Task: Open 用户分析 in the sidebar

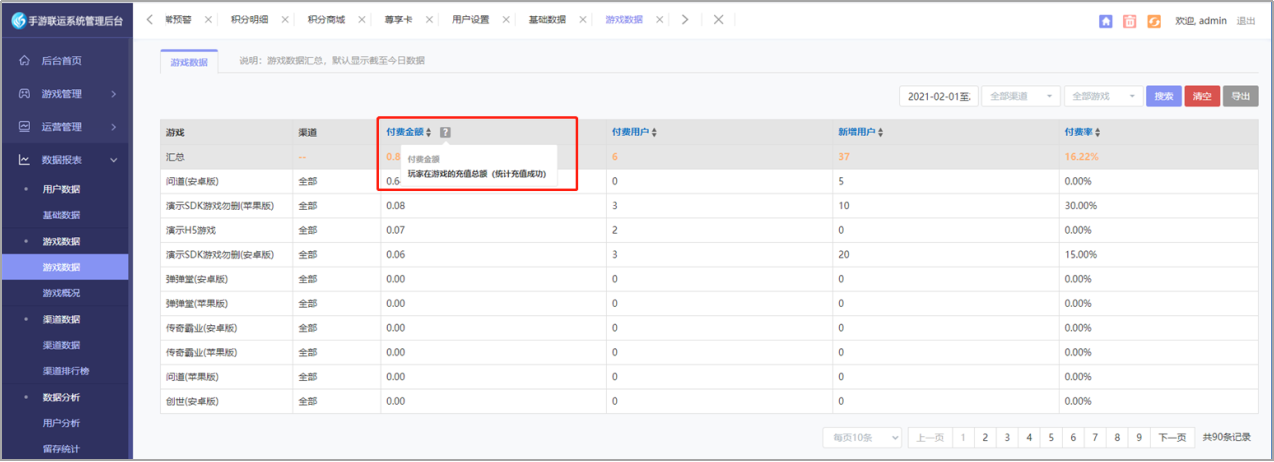Action: (61, 423)
